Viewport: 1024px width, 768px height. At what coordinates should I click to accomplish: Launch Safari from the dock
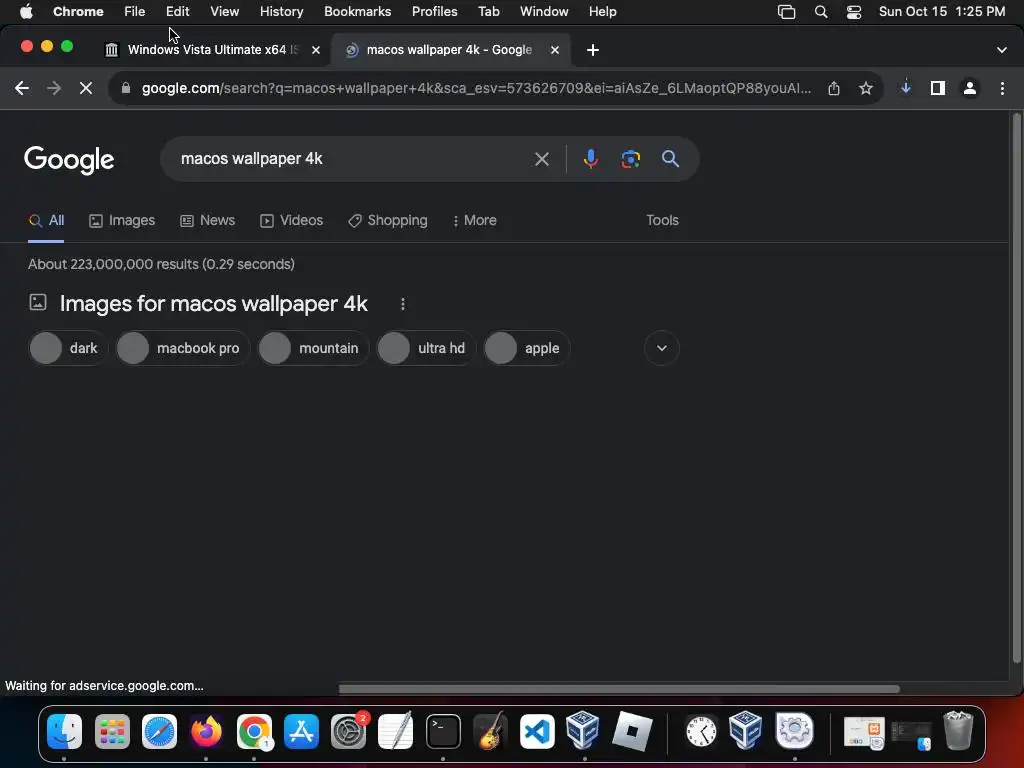(159, 731)
